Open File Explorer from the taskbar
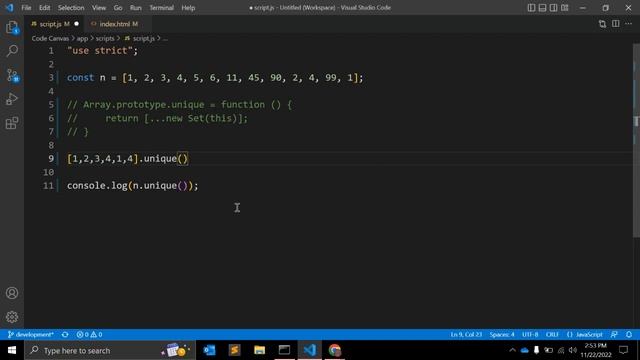The width and height of the screenshot is (640, 360). [x=259, y=350]
